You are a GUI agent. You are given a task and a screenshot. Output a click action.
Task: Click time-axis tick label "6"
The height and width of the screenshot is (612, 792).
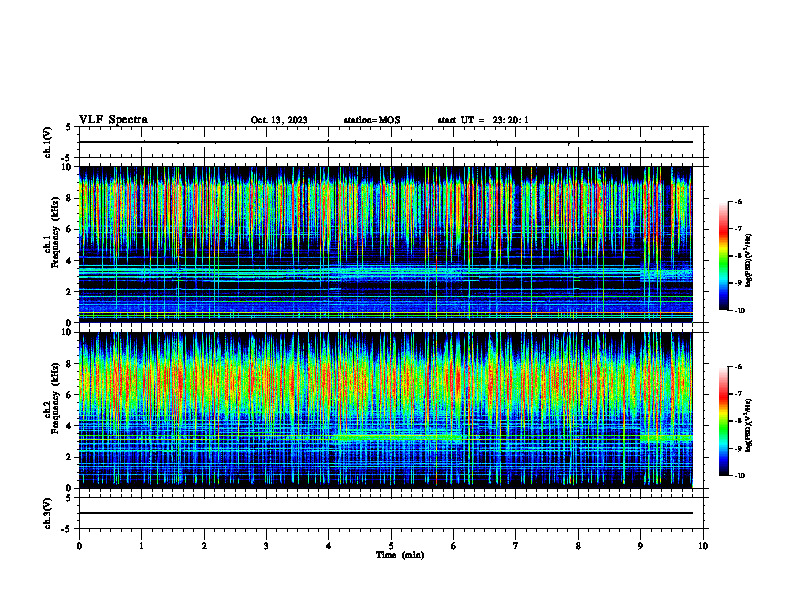[453, 546]
